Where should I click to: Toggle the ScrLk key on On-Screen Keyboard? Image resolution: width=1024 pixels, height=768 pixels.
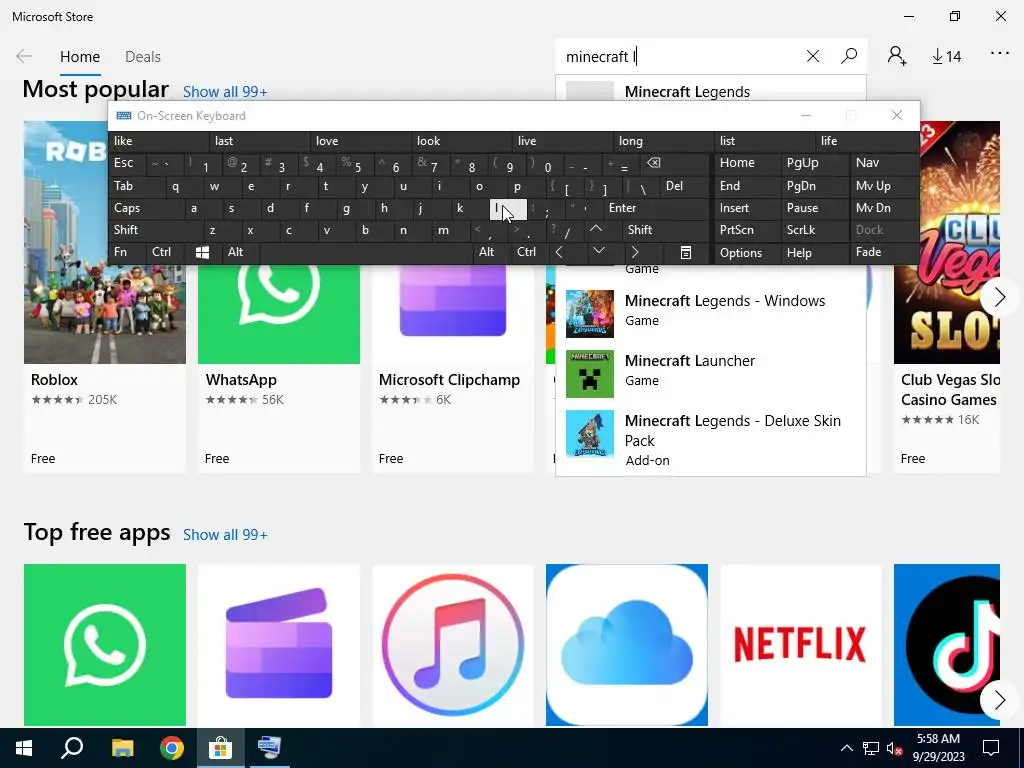click(814, 230)
